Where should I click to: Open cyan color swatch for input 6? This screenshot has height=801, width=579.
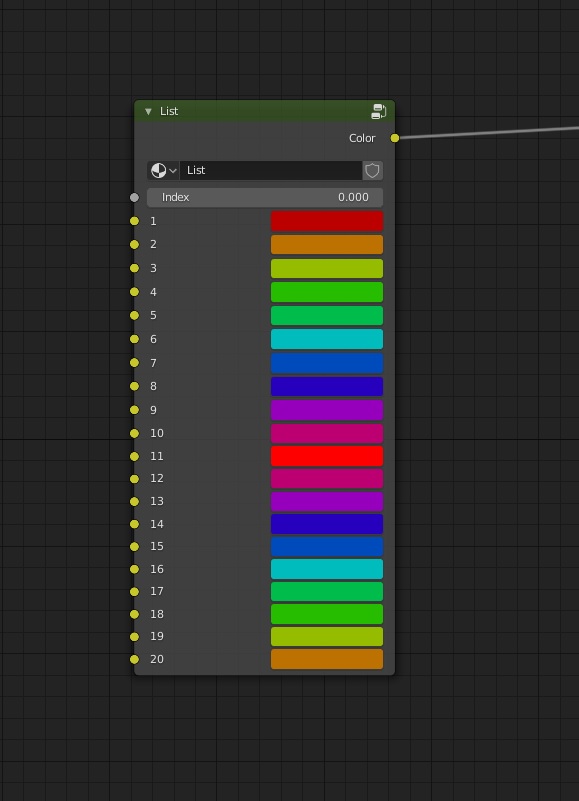point(327,339)
